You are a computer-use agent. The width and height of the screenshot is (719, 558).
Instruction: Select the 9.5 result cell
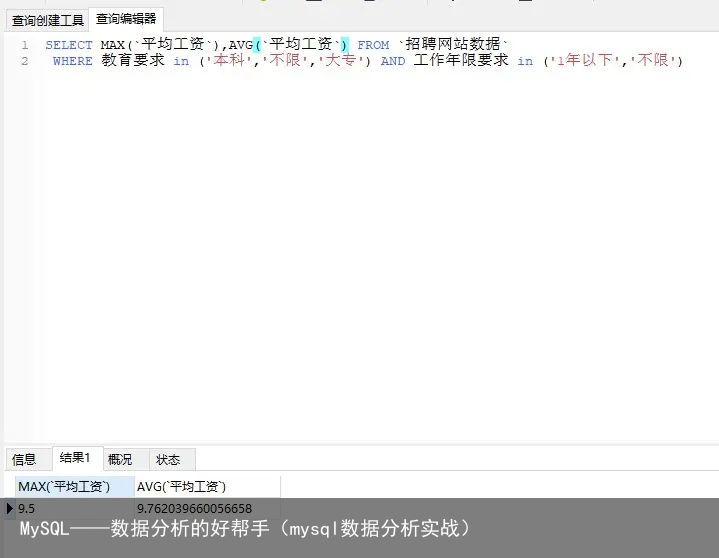pos(75,508)
